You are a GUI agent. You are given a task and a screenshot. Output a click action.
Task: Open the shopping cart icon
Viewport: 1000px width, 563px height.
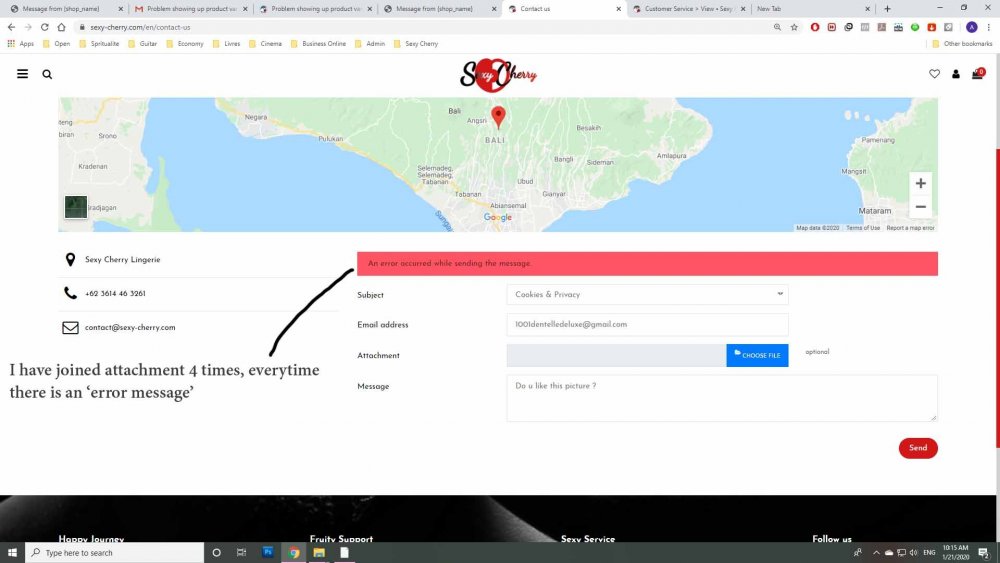click(977, 74)
